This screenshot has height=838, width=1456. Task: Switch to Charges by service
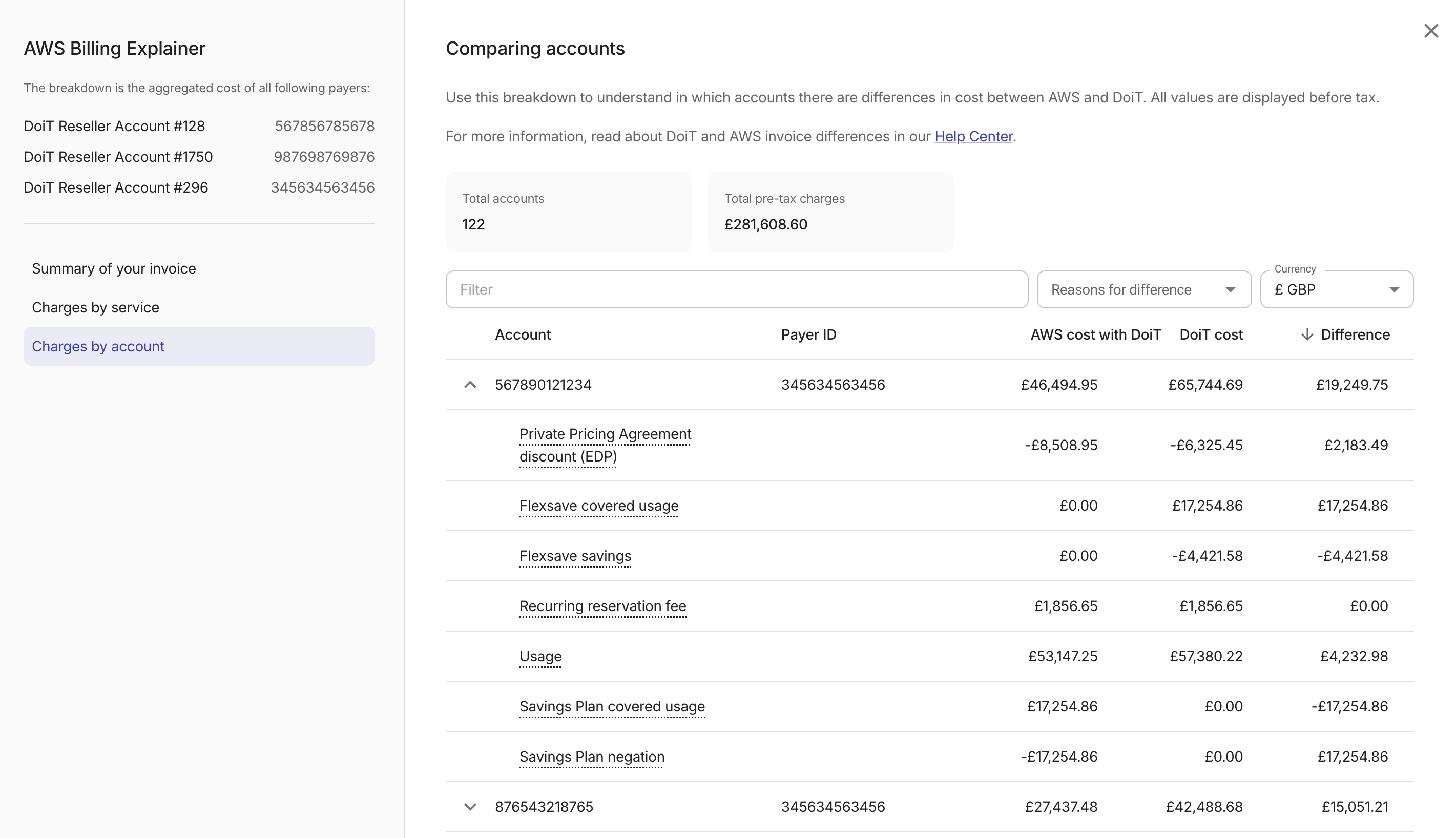pyautogui.click(x=95, y=307)
